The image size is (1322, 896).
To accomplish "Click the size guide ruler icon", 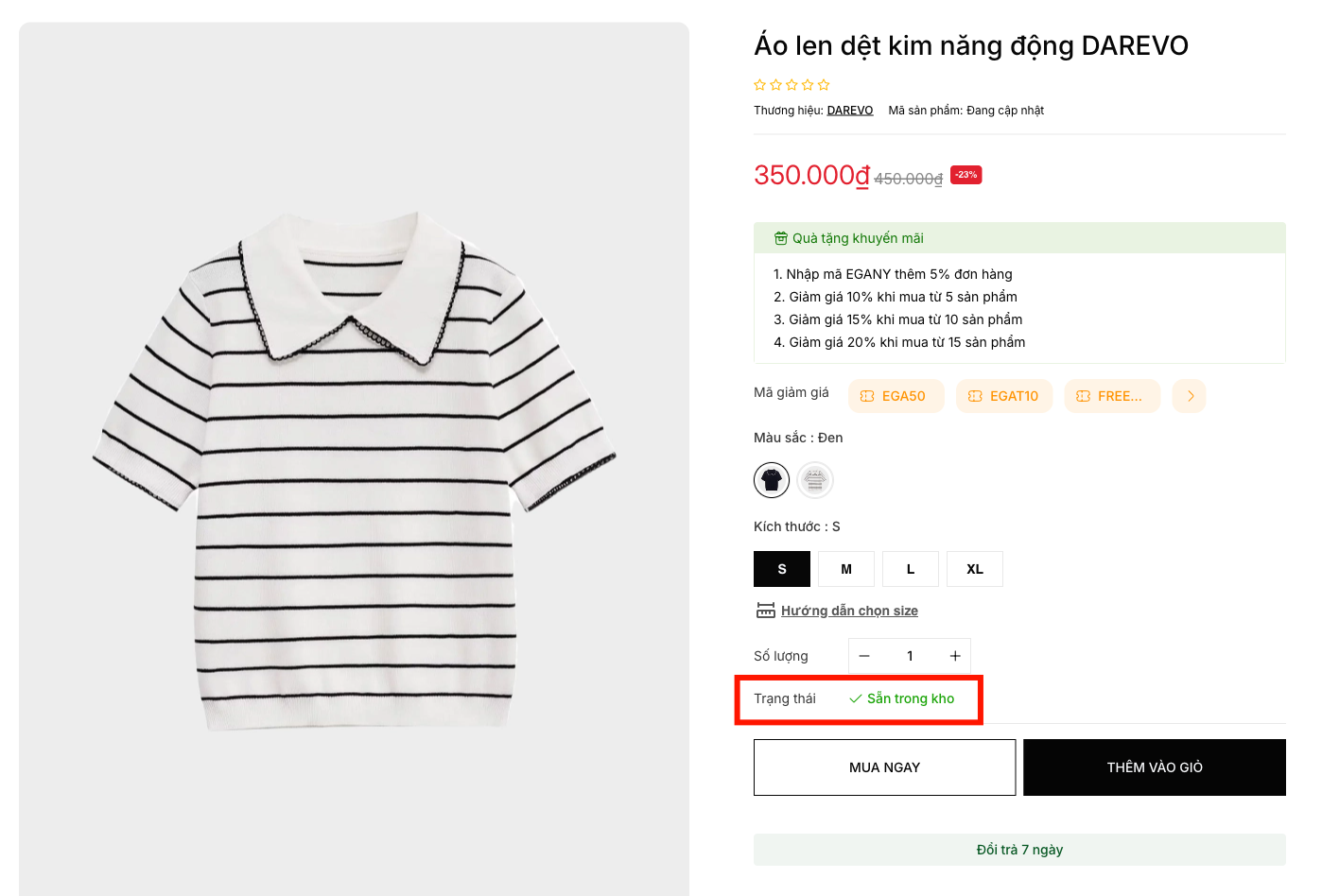I will tap(765, 611).
